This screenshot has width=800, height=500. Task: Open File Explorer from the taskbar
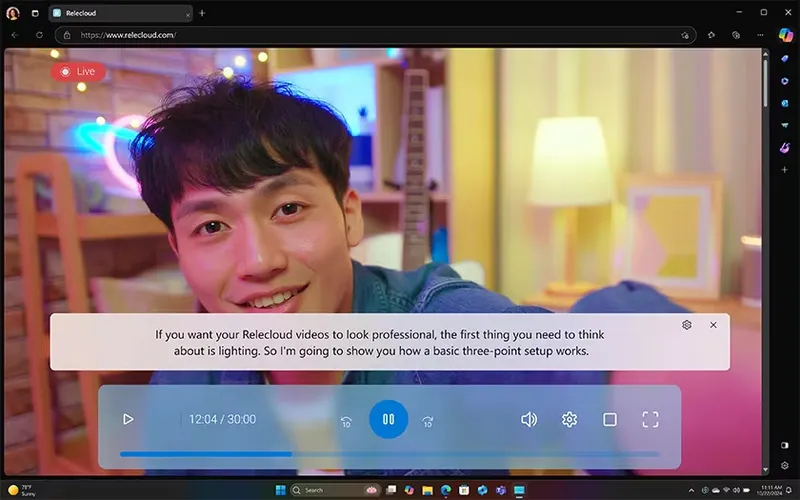(x=428, y=490)
